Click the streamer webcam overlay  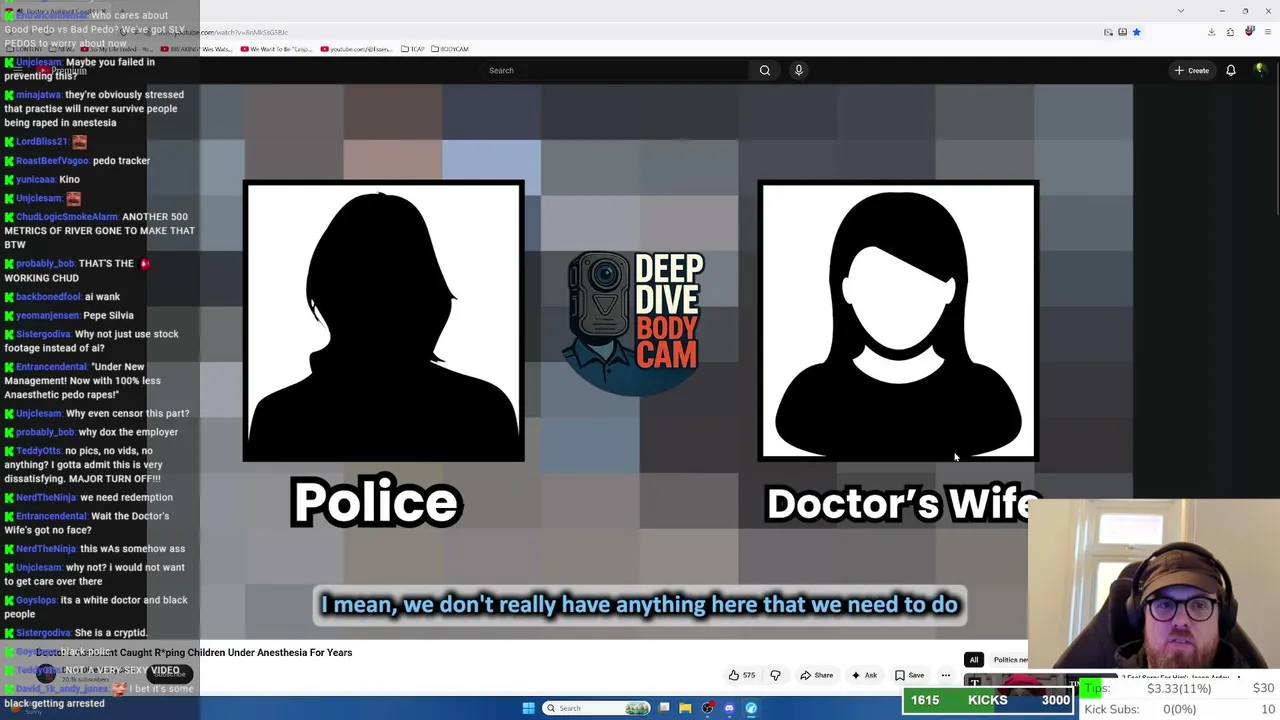(x=1154, y=585)
